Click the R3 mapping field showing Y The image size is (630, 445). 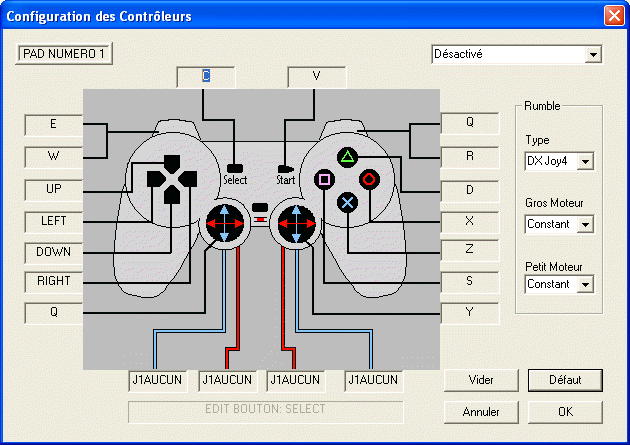470,313
